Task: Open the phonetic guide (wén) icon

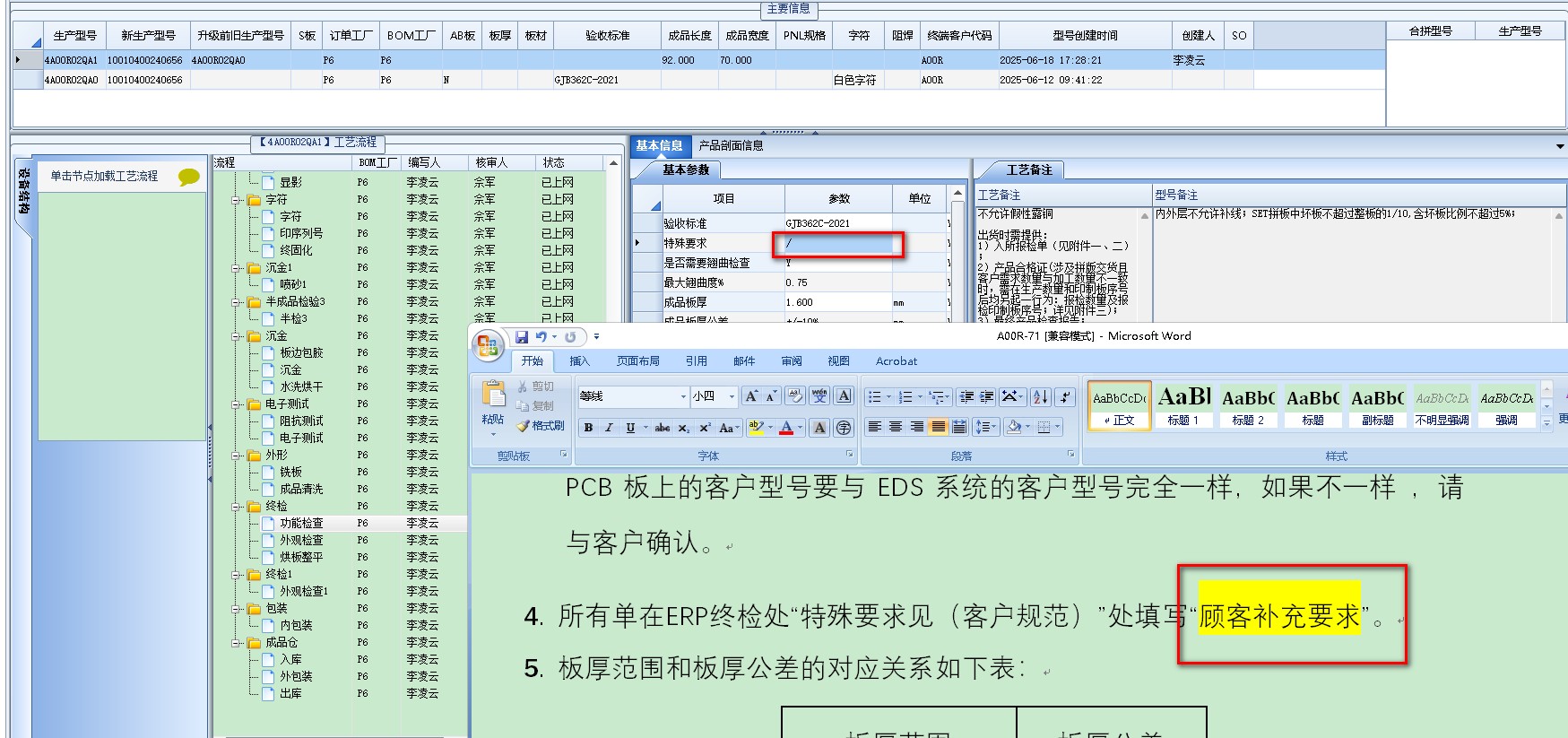Action: pyautogui.click(x=819, y=396)
